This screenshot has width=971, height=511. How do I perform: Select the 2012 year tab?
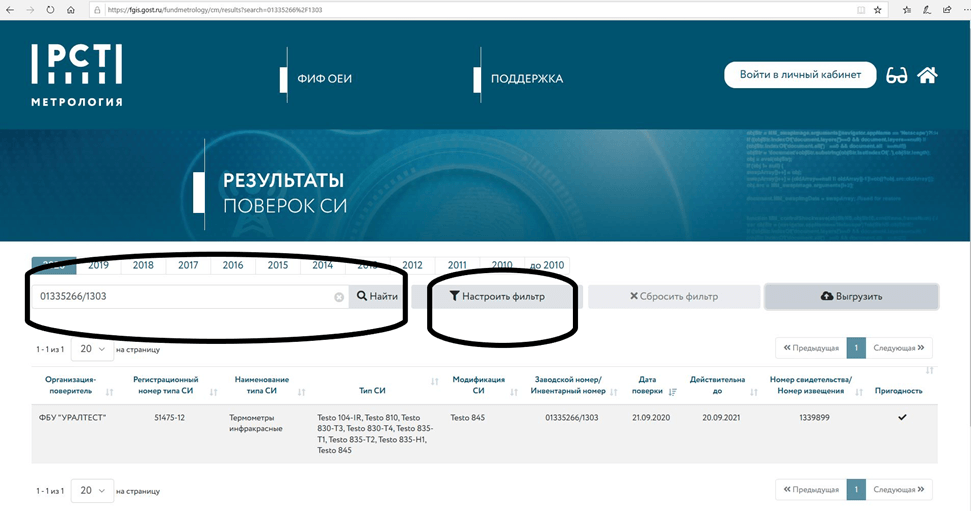pyautogui.click(x=412, y=265)
